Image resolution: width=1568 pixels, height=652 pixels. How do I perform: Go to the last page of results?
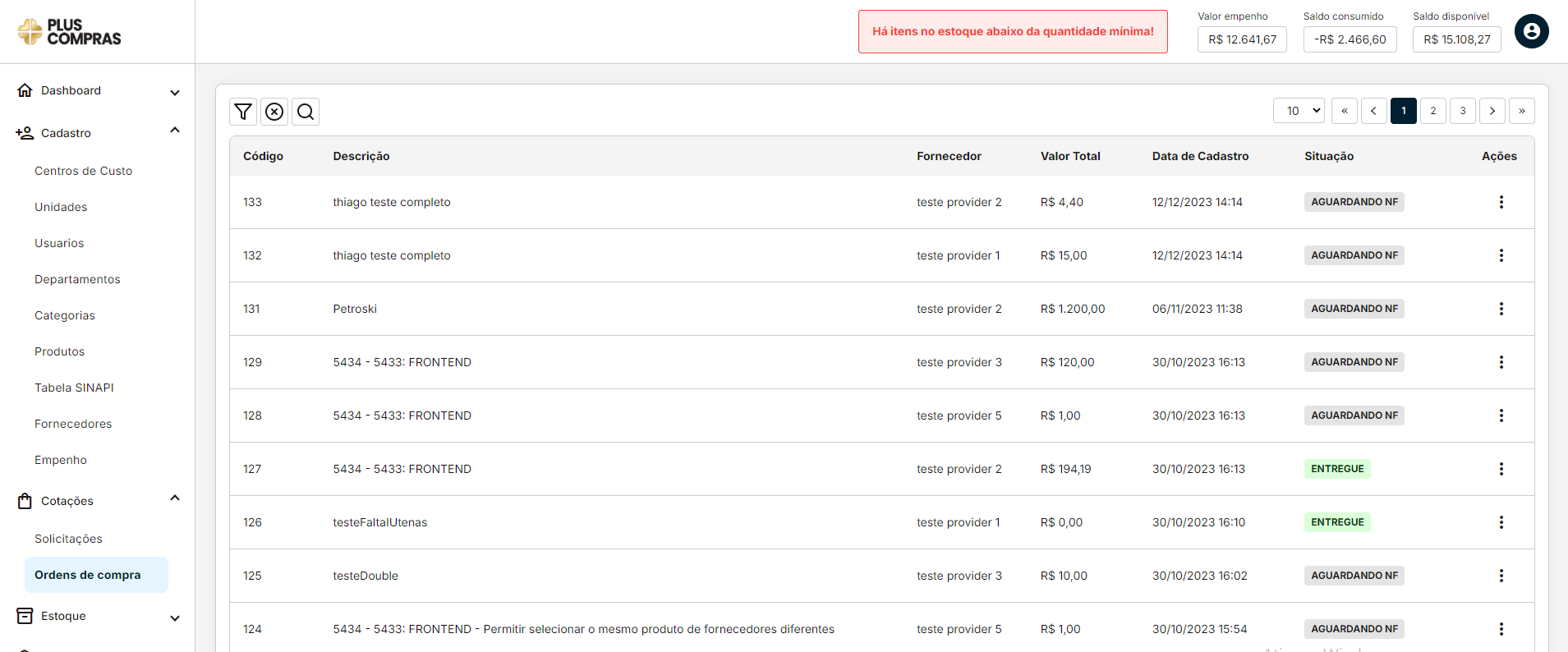(1521, 111)
